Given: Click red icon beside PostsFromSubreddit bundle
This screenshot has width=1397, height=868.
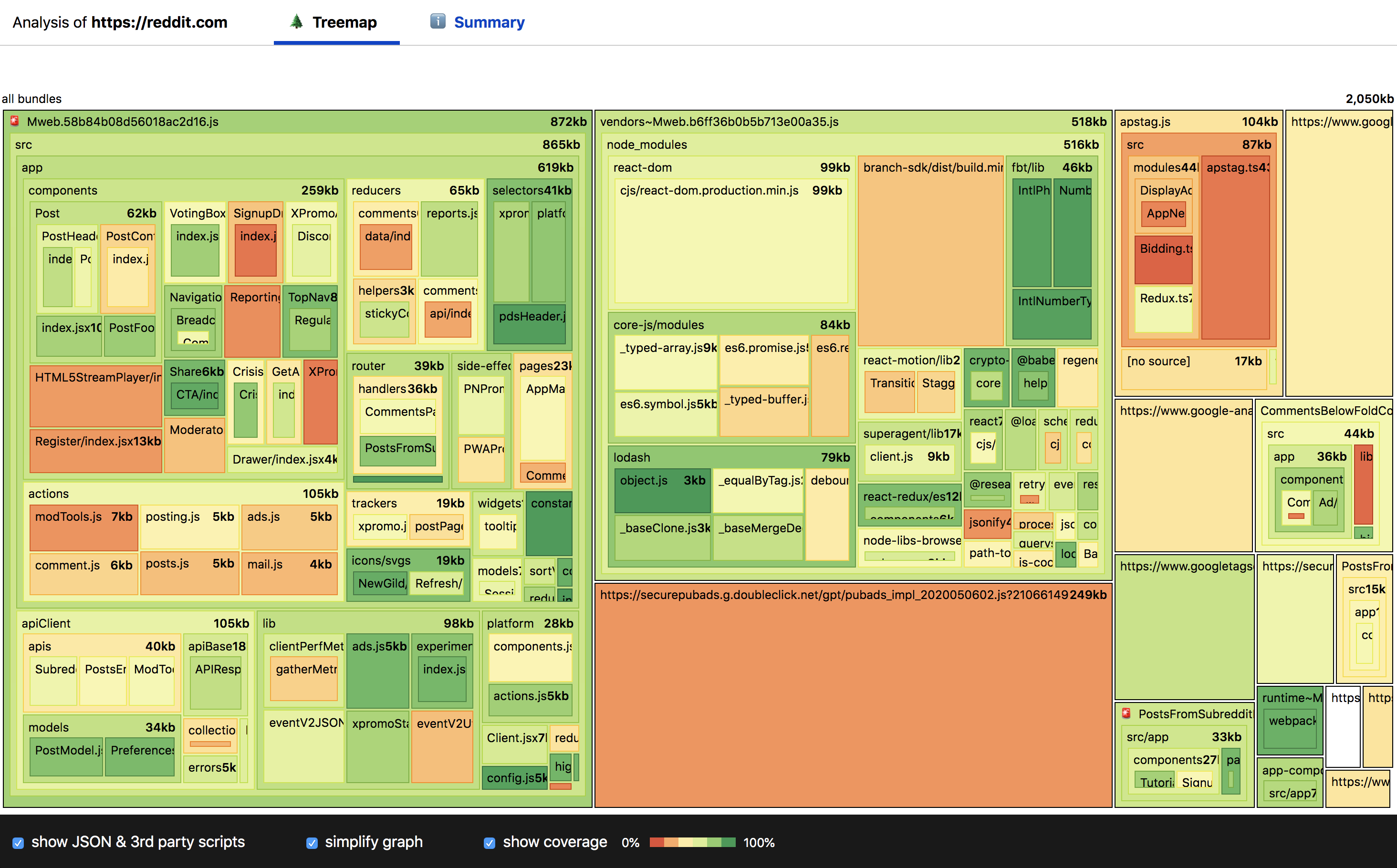Looking at the screenshot, I should pos(1126,713).
